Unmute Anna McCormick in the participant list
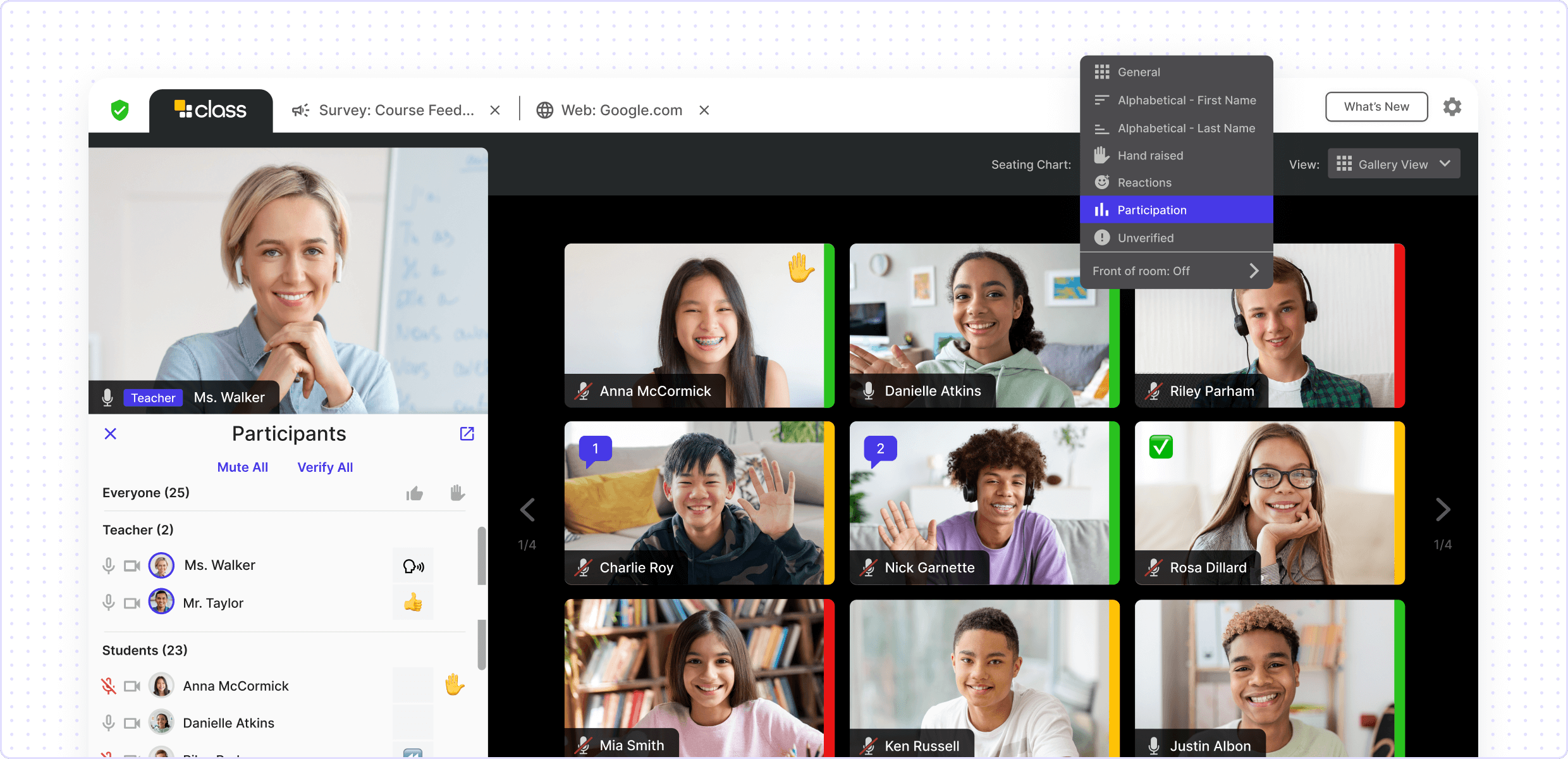 pos(109,686)
